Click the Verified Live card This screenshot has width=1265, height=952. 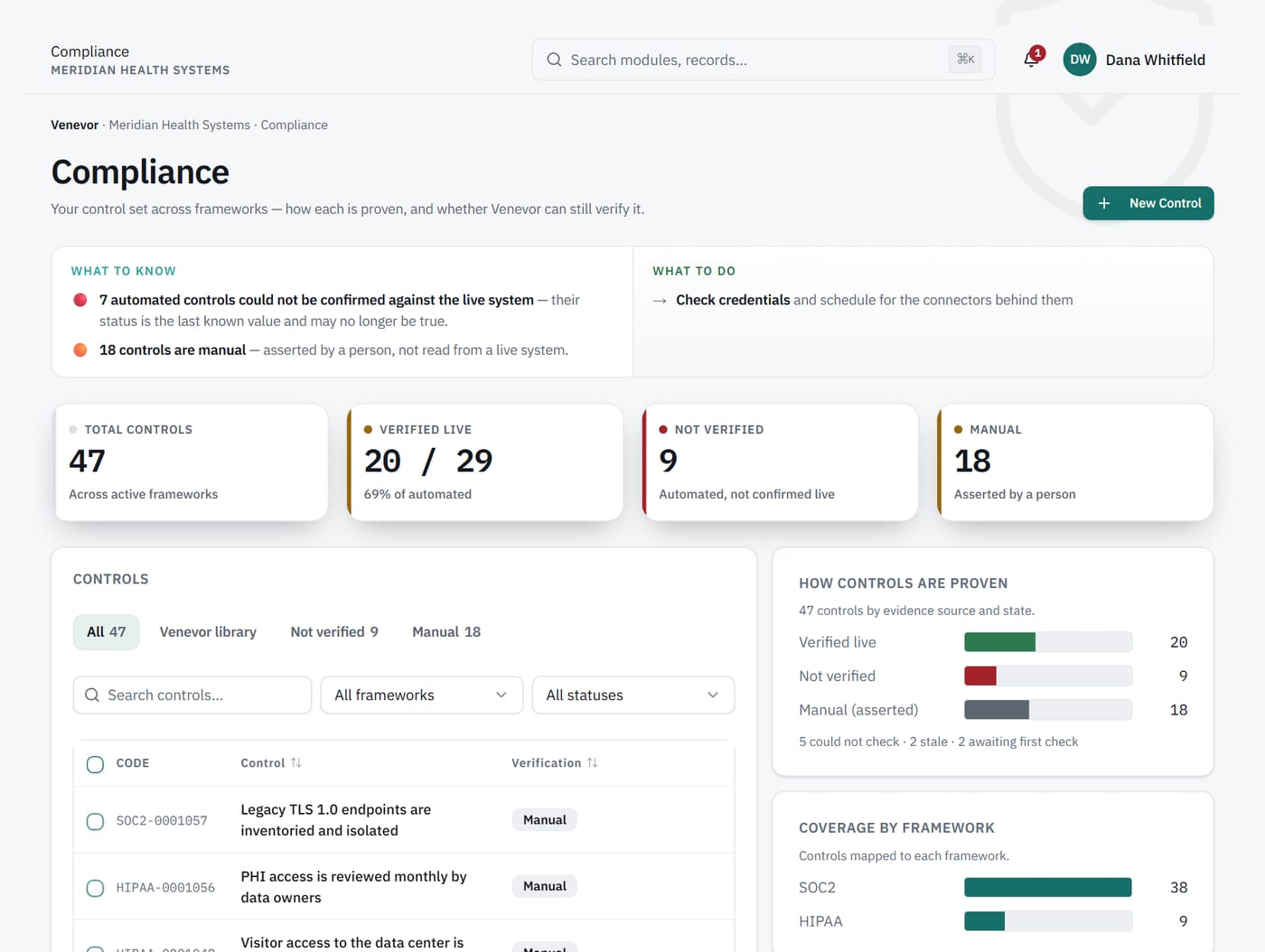[x=485, y=462]
